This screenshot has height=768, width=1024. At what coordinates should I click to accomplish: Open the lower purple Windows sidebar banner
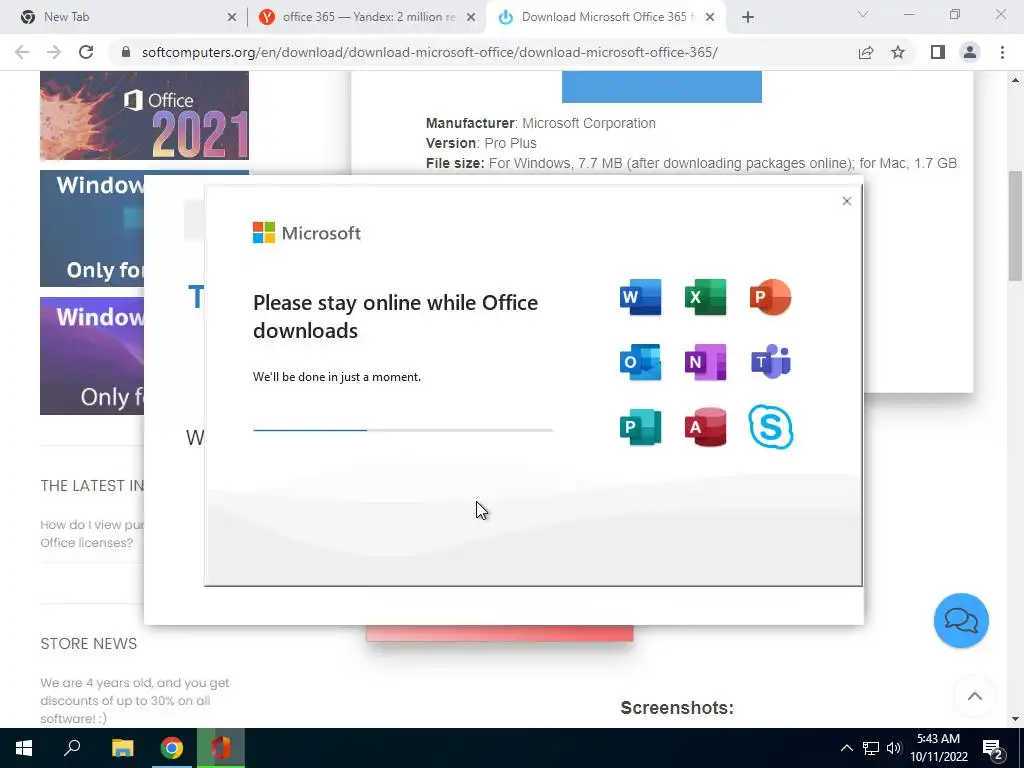tap(92, 356)
